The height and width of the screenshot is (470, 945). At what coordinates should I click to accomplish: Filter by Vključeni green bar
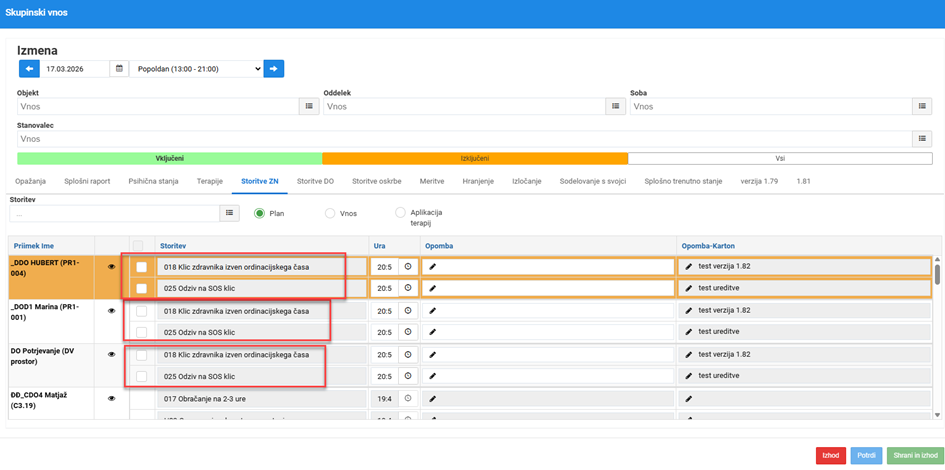(170, 158)
